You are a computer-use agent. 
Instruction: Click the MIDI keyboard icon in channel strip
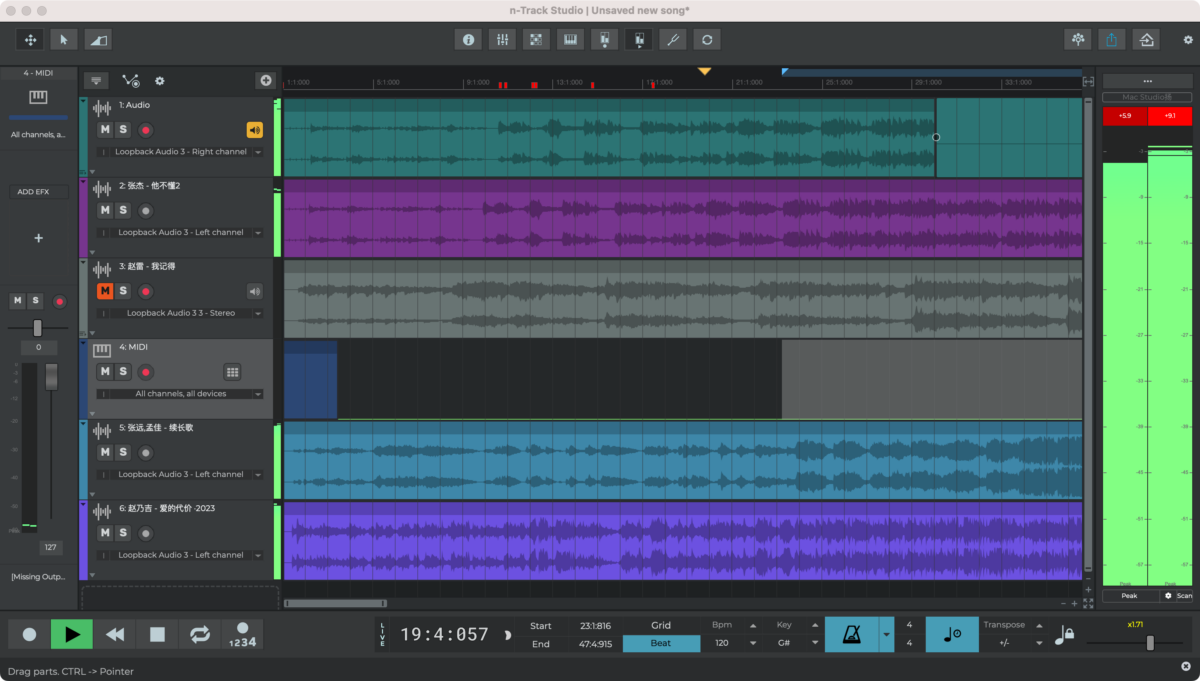(38, 97)
